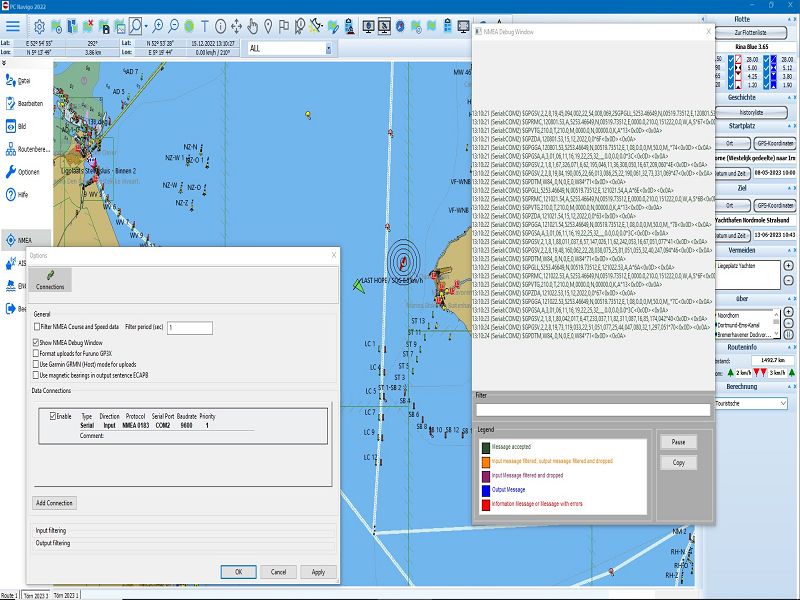The width and height of the screenshot is (800, 600).
Task: Uncheck Show NMEA Debug Window
Action: (x=37, y=342)
